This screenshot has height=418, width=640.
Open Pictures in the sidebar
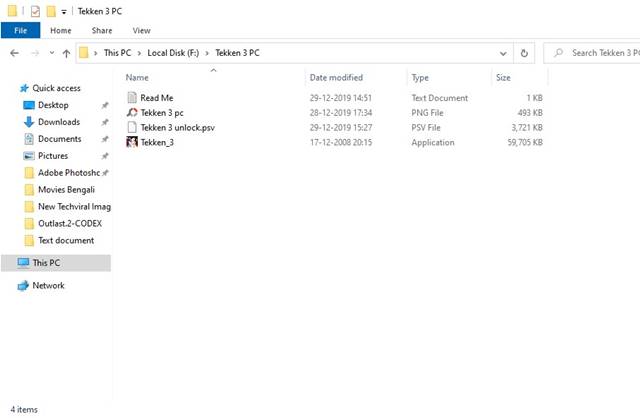click(x=53, y=156)
